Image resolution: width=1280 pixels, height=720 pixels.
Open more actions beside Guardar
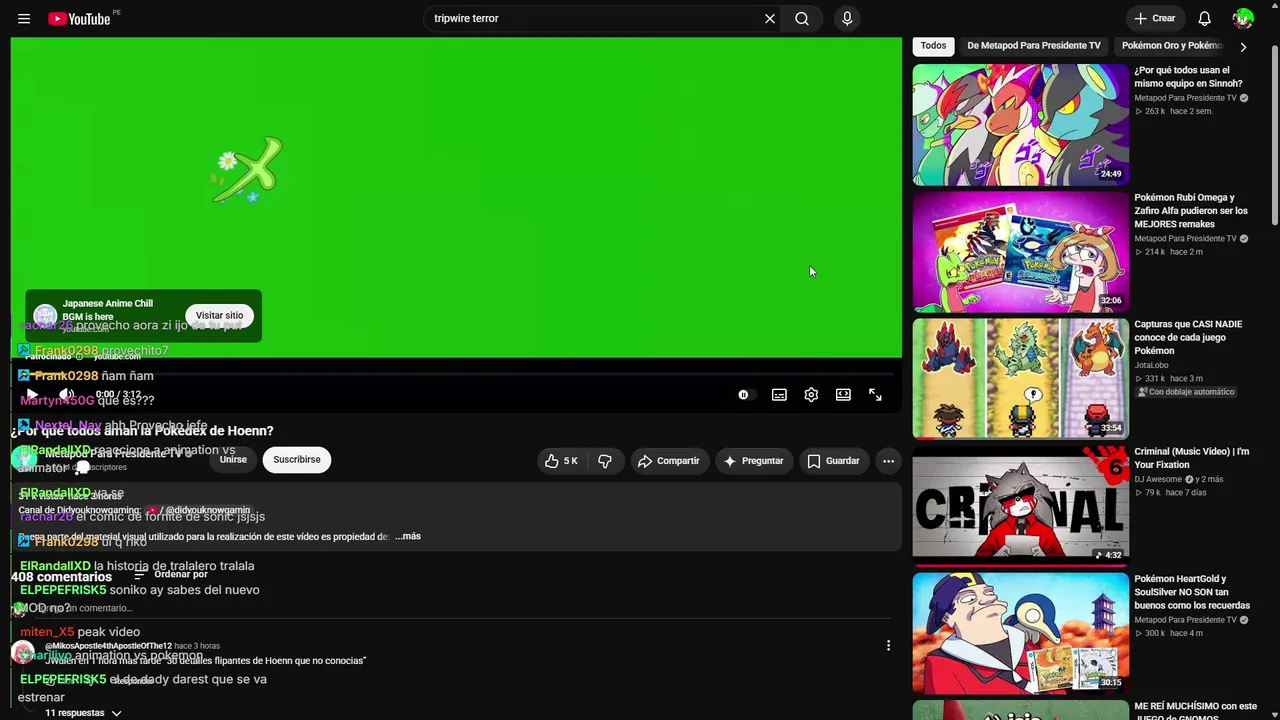coord(888,461)
